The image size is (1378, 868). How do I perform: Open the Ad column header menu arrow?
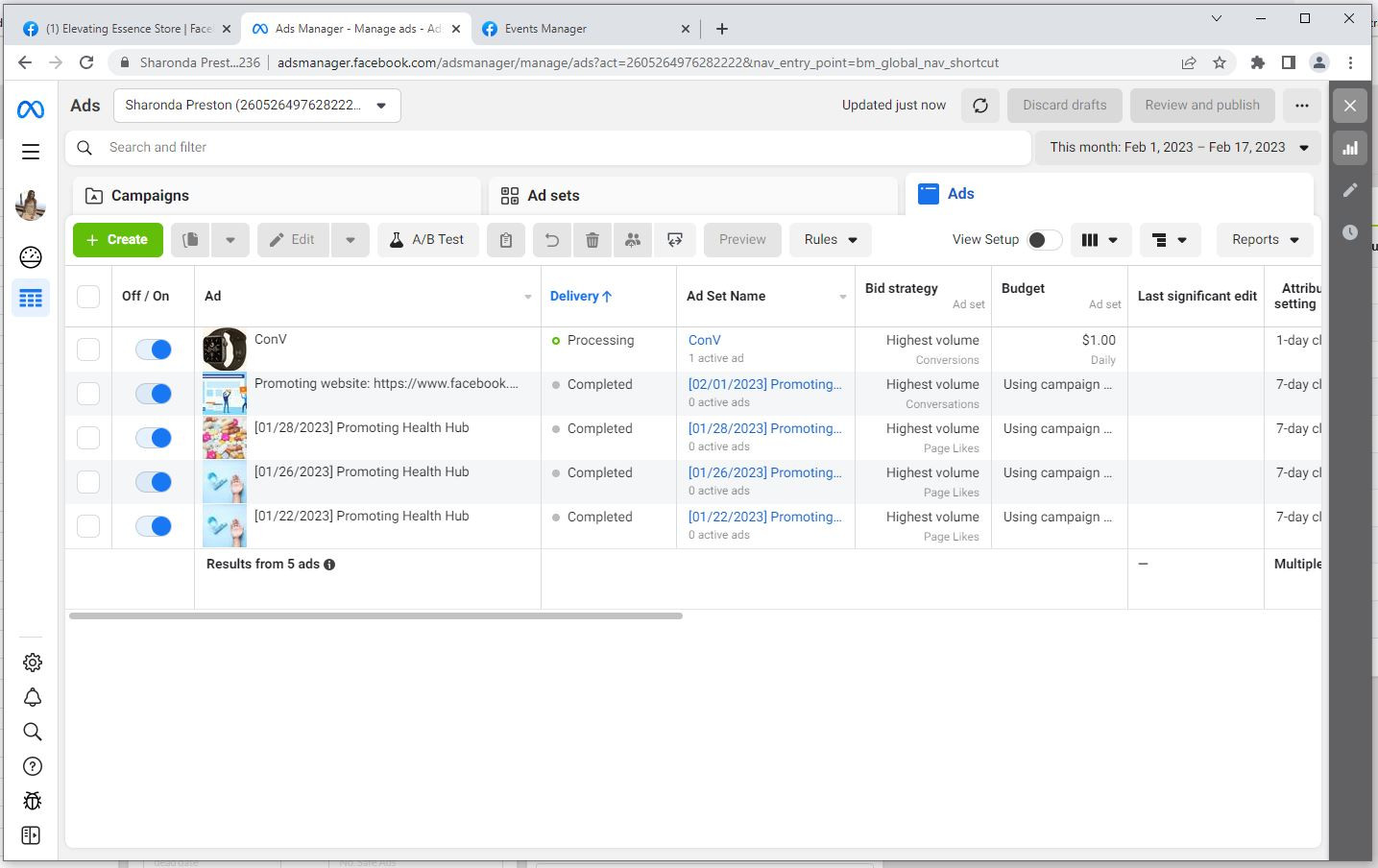tap(527, 297)
